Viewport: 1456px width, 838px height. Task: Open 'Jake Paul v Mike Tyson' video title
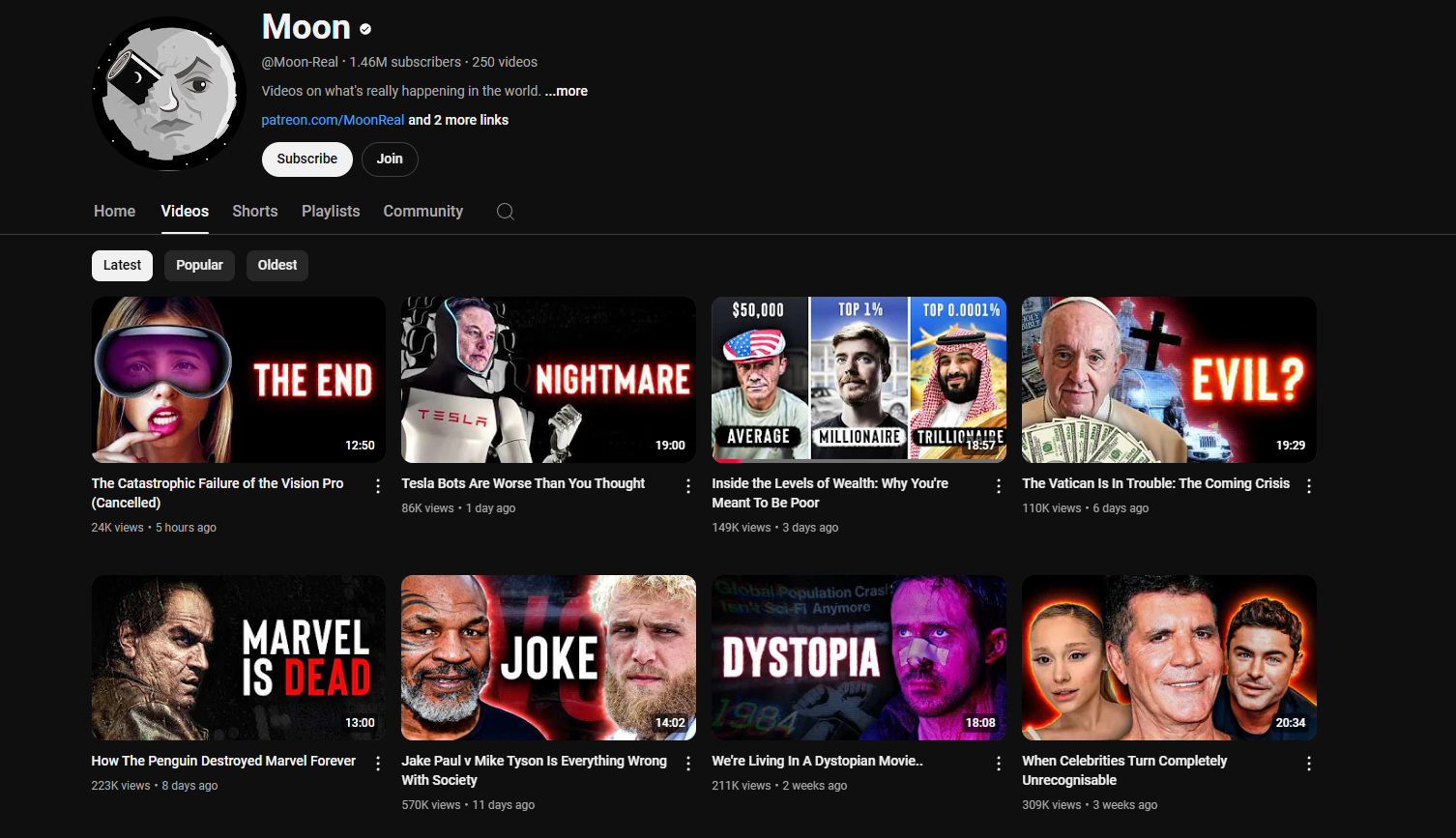(535, 770)
